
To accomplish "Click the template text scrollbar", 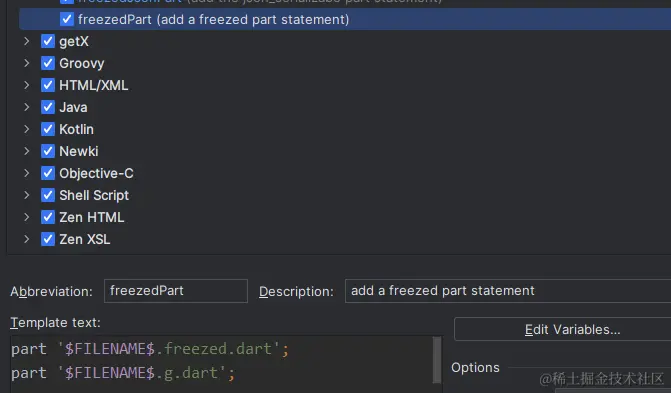I will (437, 360).
